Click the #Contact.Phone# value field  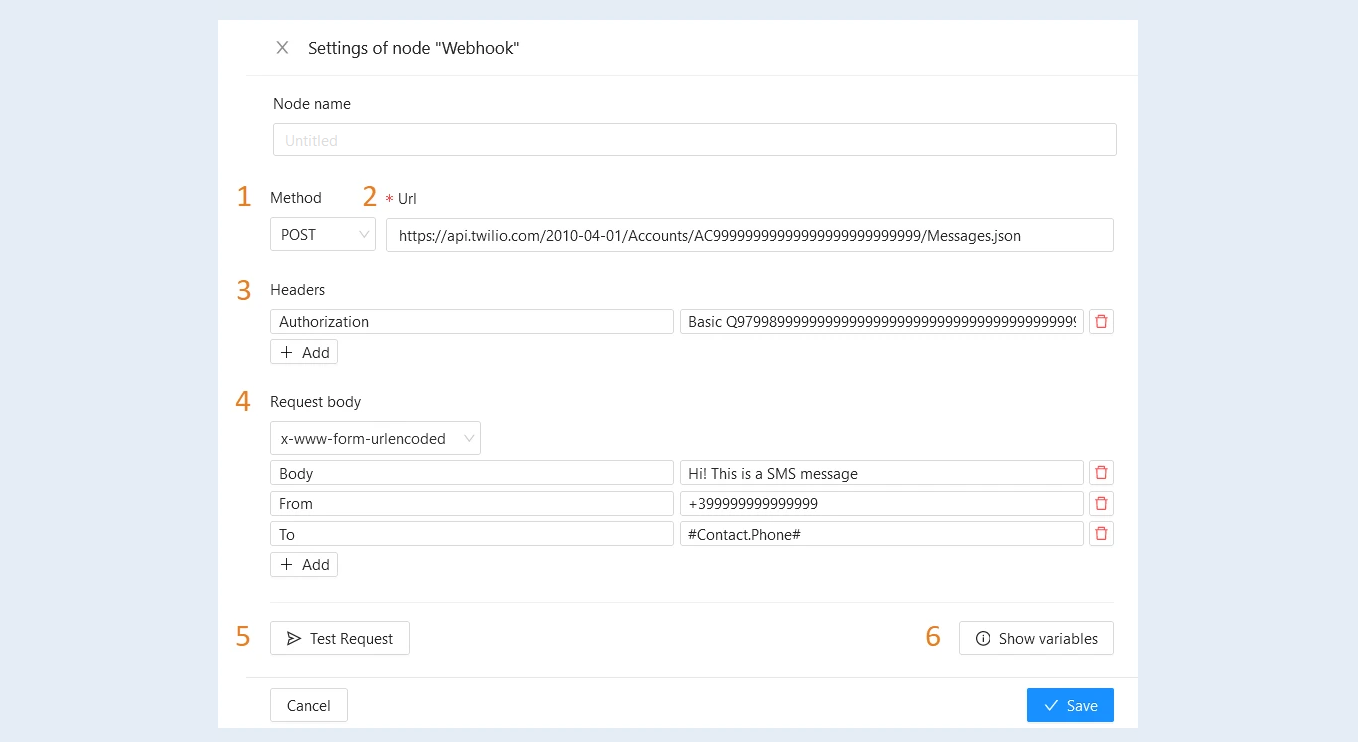point(882,534)
